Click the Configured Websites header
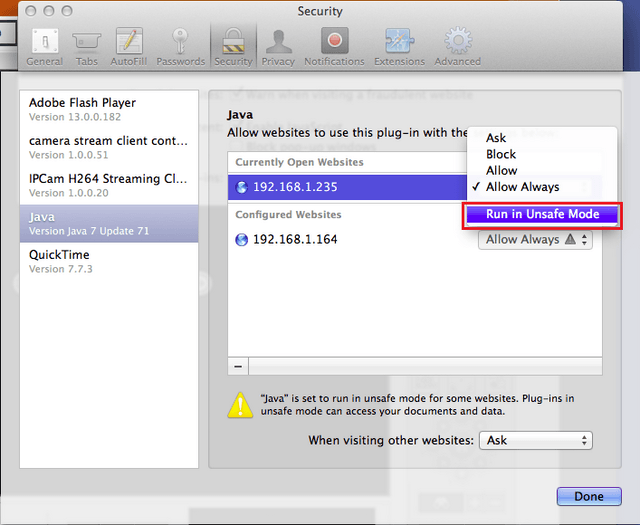The height and width of the screenshot is (525, 640). (288, 215)
